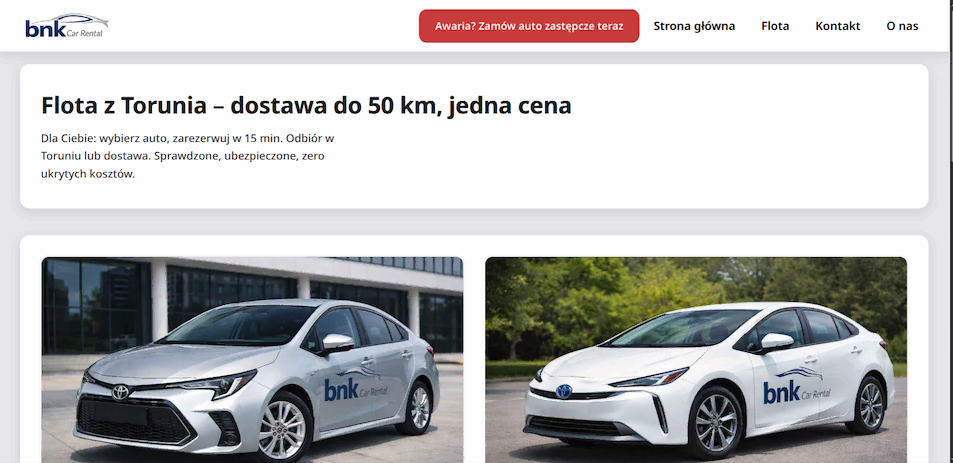Click the bnk decal on silver car door
Image resolution: width=953 pixels, height=463 pixels.
355,385
